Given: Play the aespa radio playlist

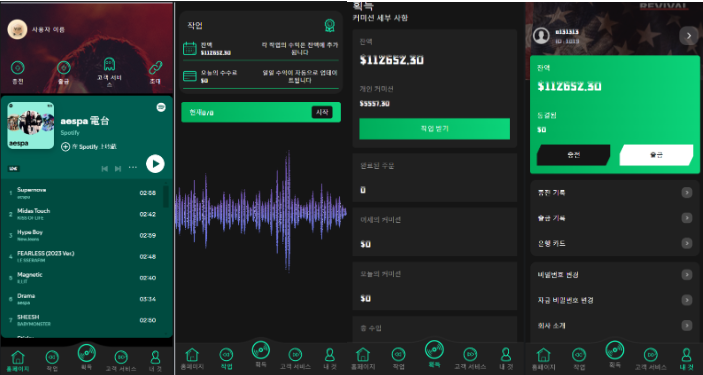Looking at the screenshot, I should click(x=155, y=164).
